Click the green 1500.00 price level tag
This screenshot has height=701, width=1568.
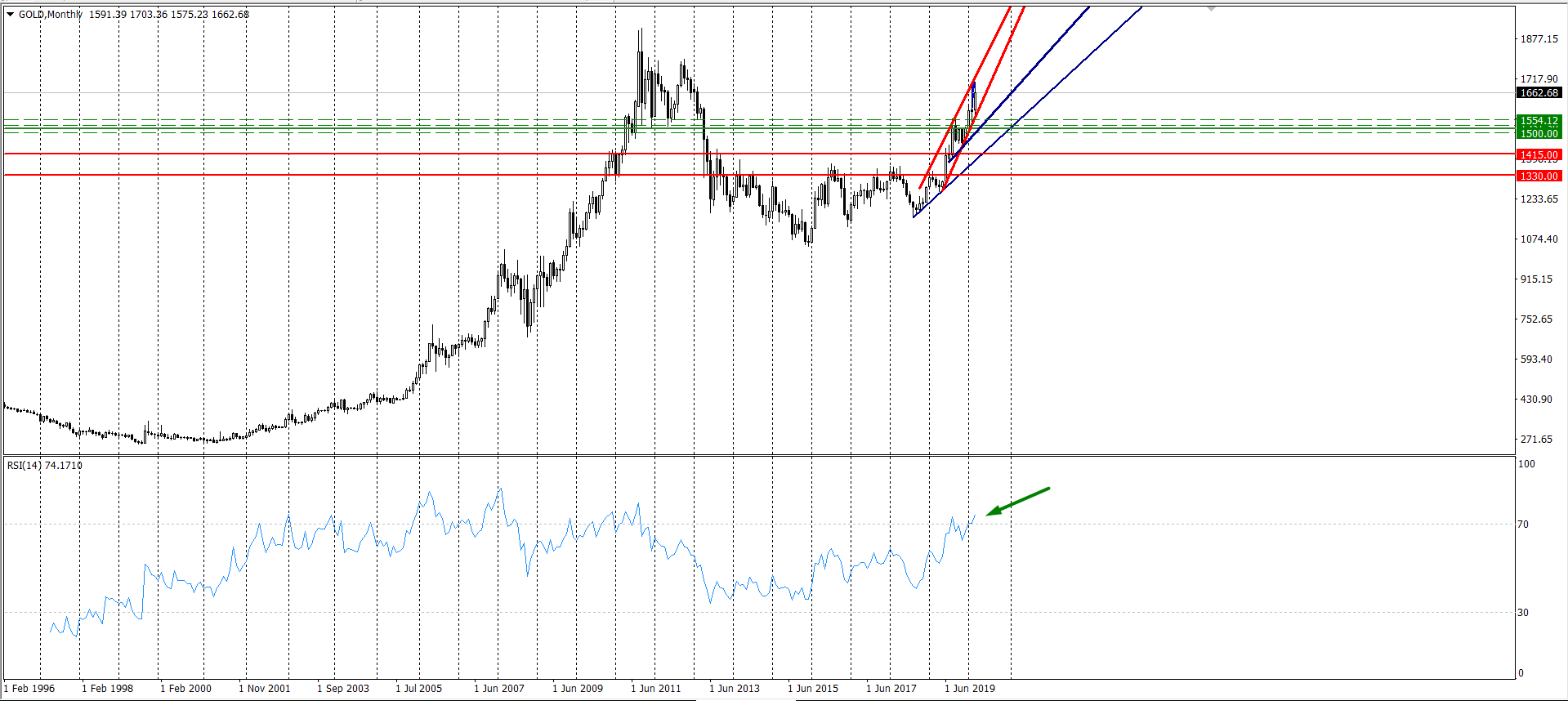(1539, 133)
